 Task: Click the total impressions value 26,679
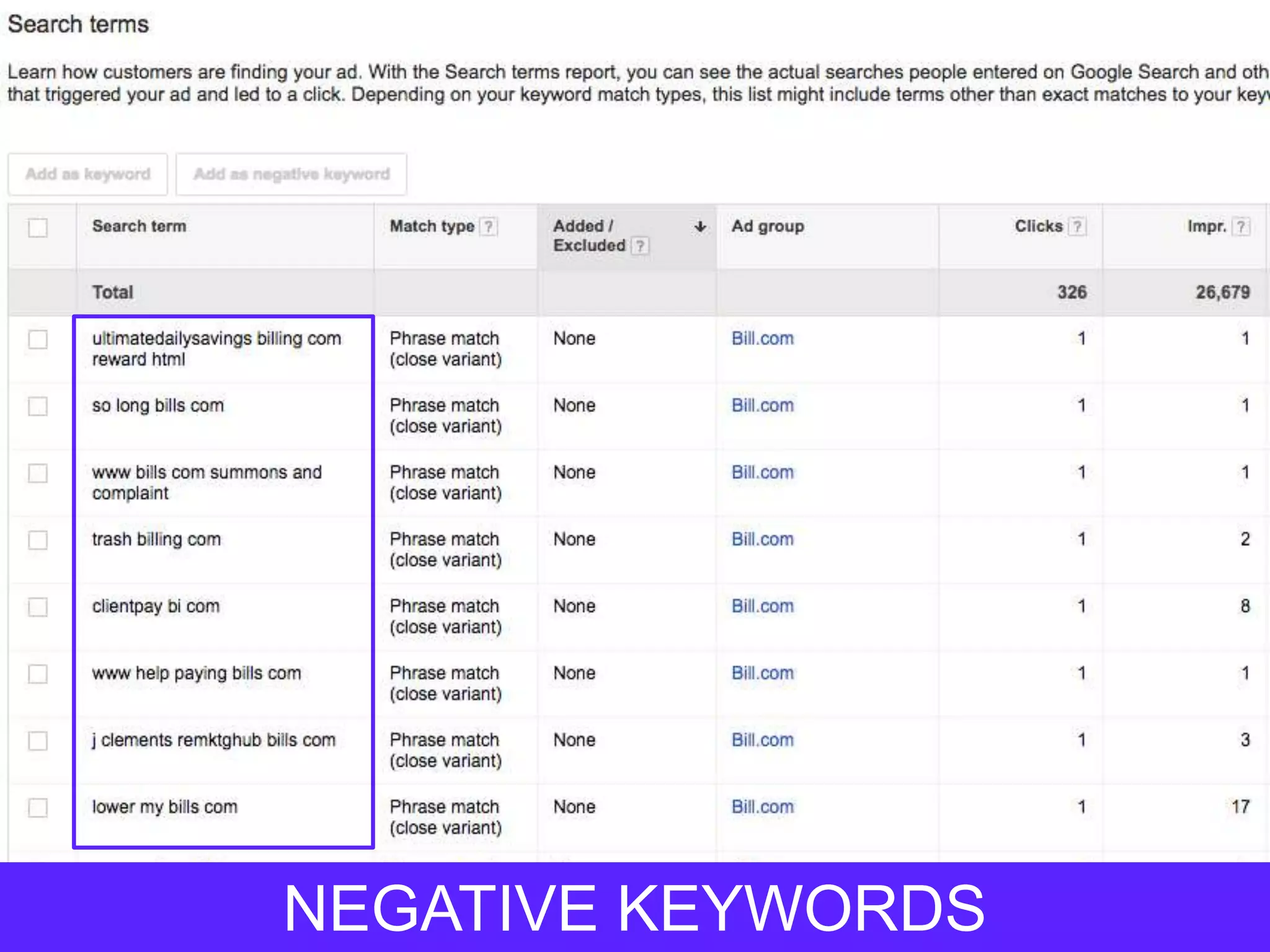tap(1223, 293)
